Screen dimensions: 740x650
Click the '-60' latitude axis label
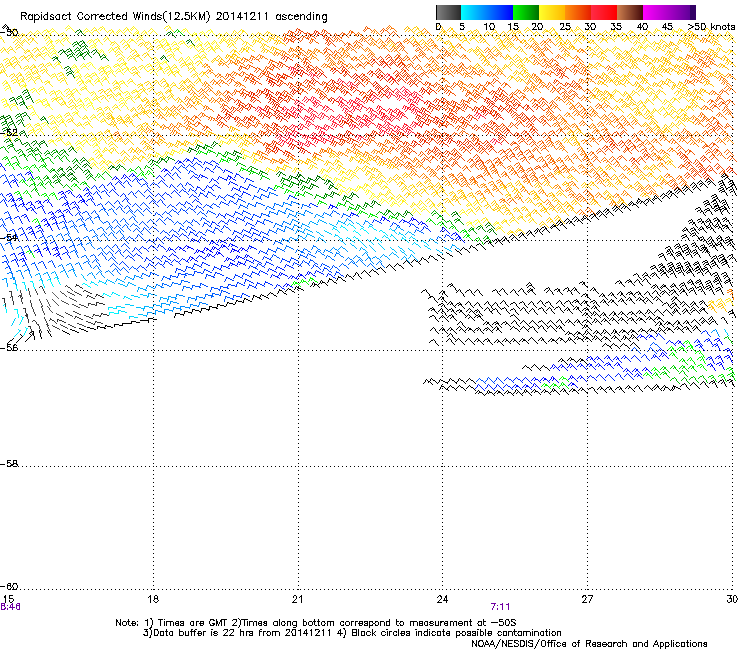pos(9,586)
